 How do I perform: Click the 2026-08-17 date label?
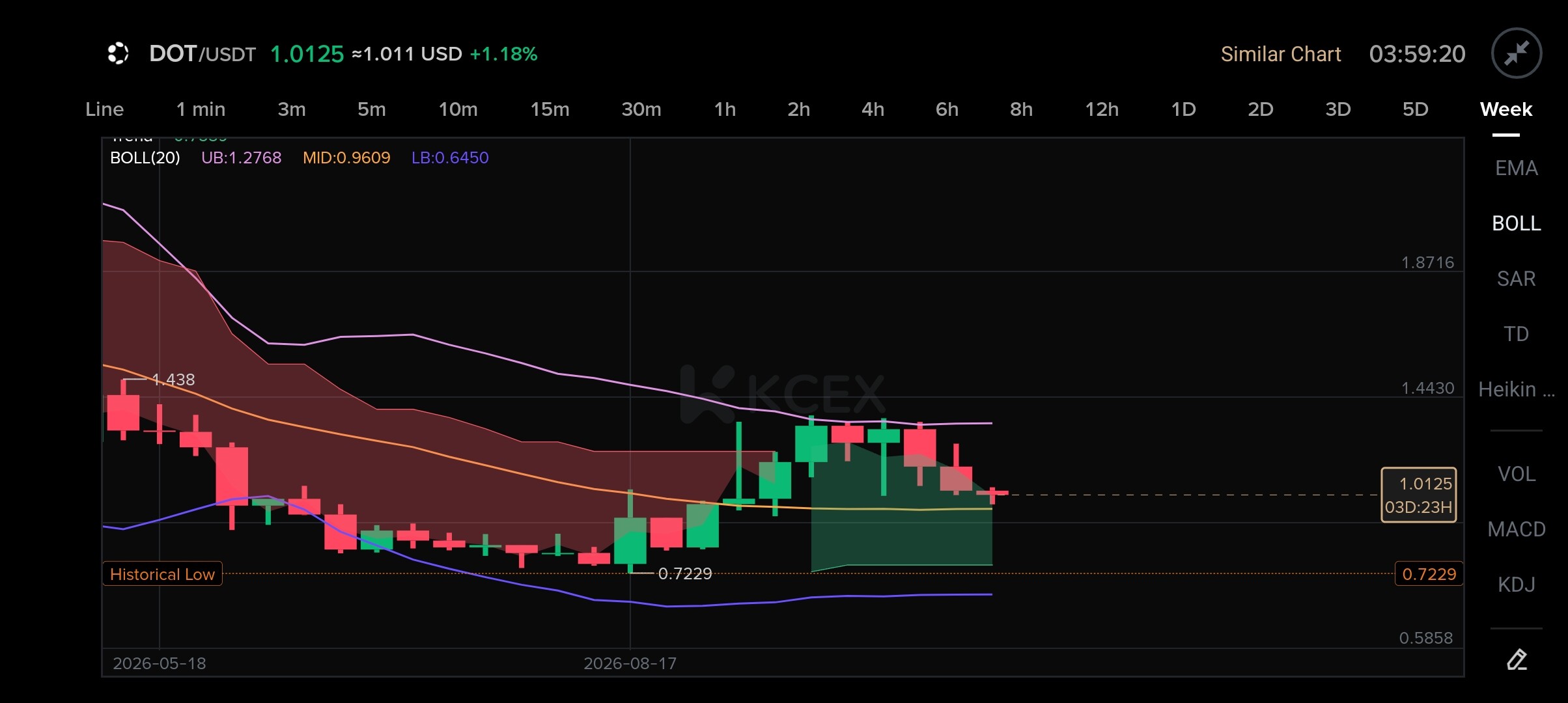coord(630,663)
